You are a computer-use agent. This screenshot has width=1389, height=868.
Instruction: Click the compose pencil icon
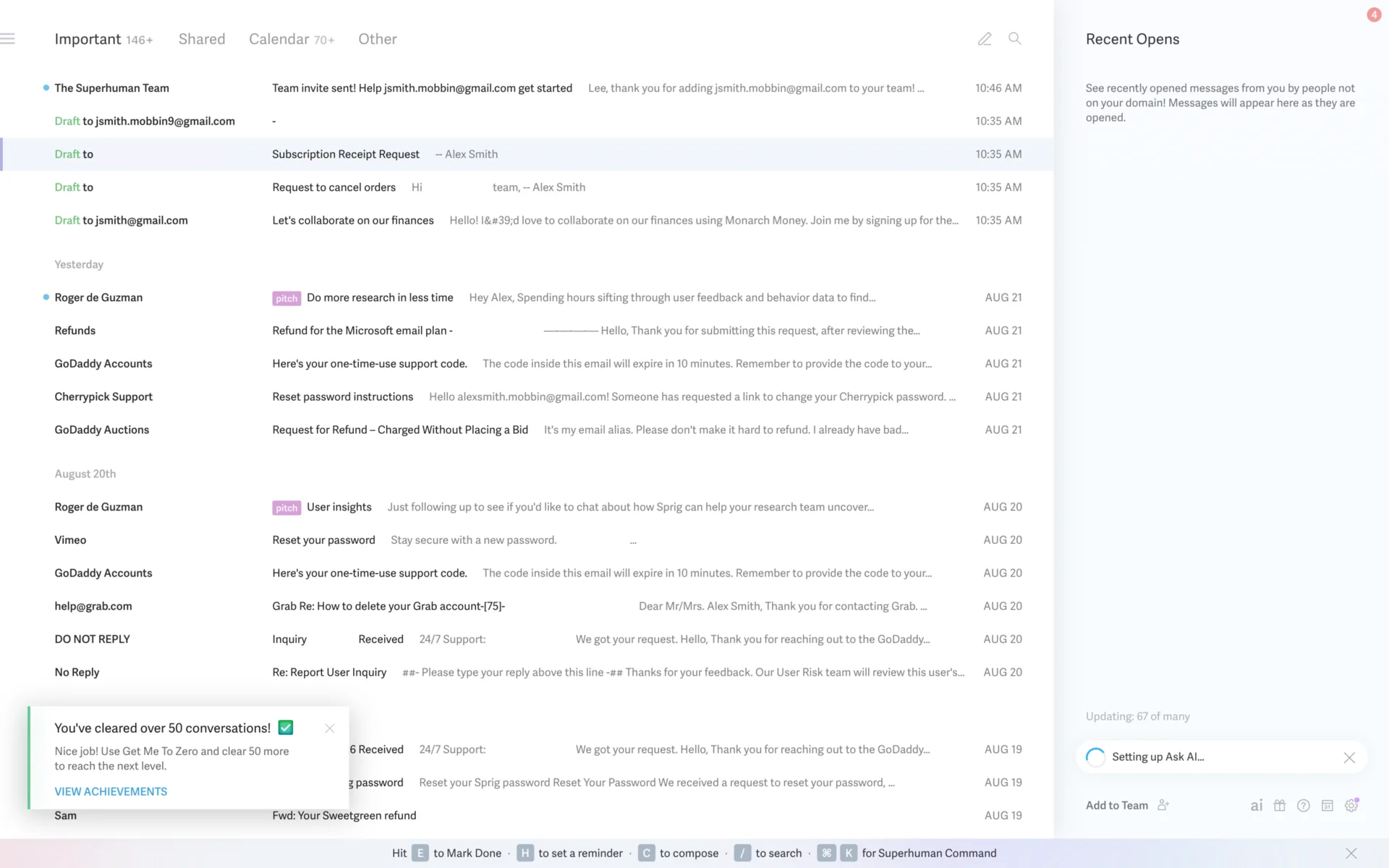coord(985,39)
